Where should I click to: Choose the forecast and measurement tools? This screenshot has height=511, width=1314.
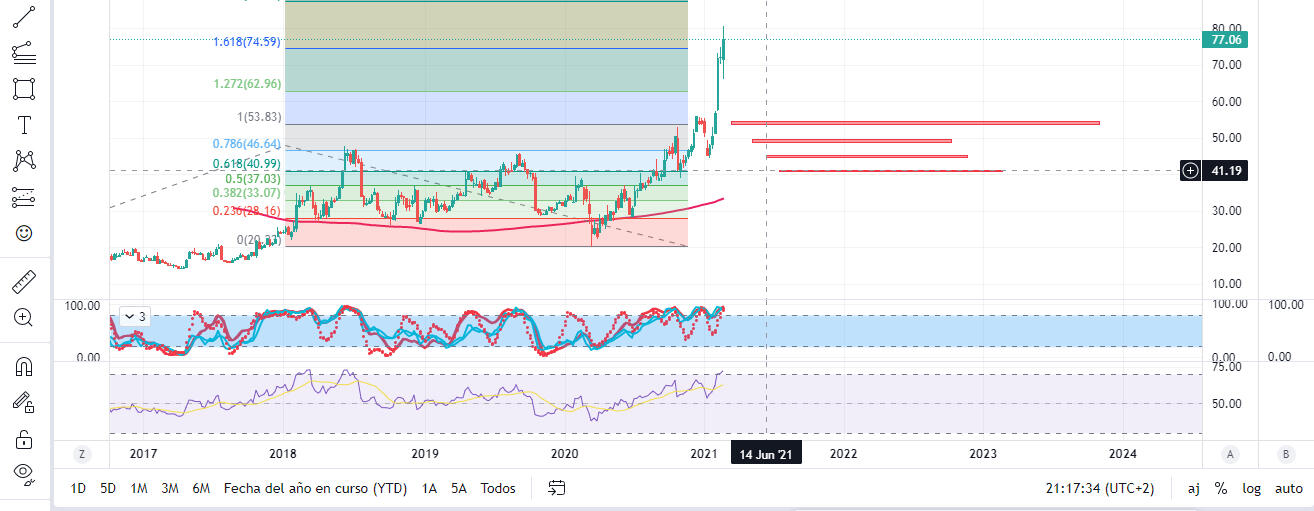[x=23, y=197]
